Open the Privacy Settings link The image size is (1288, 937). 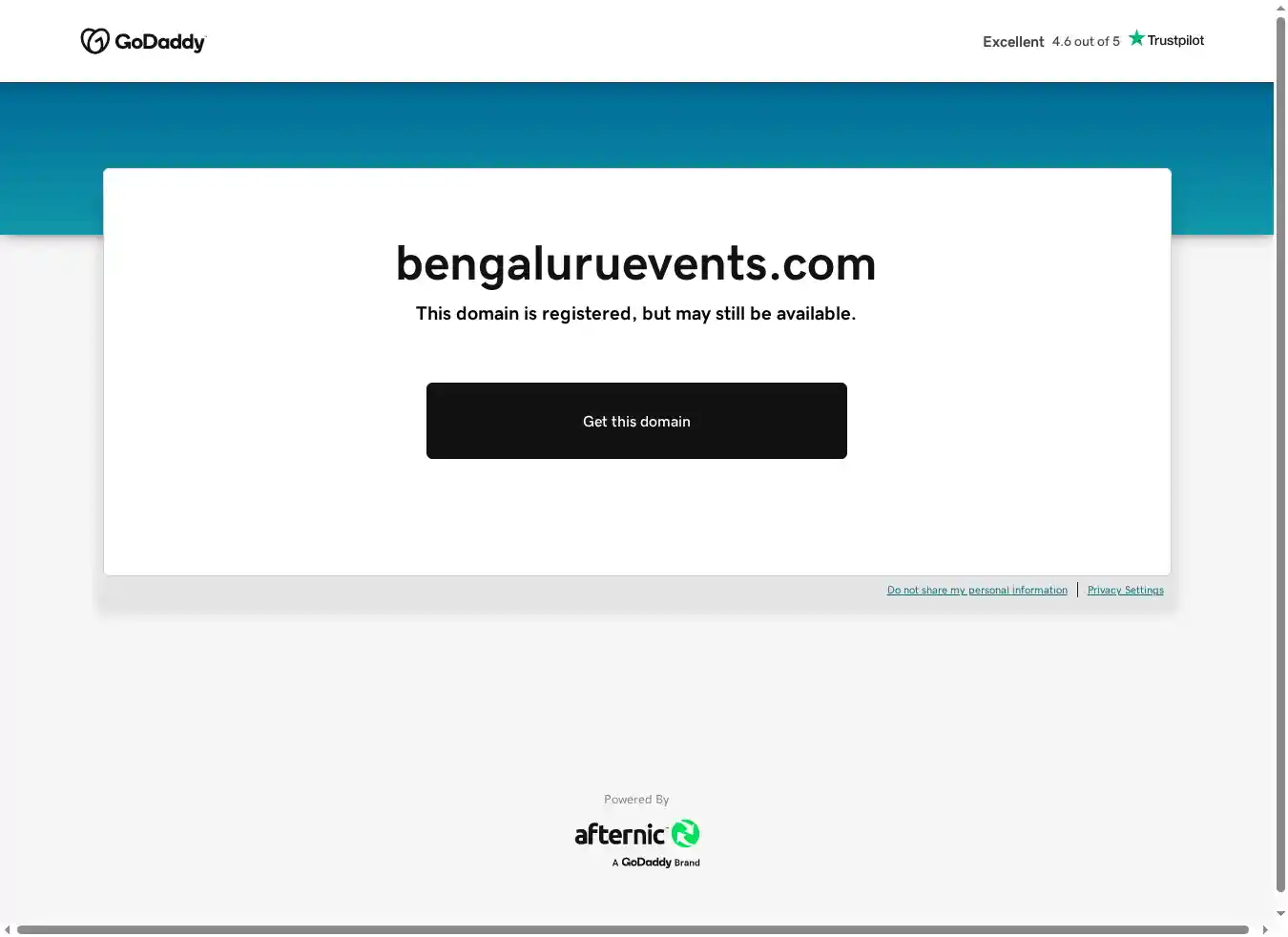1126,590
